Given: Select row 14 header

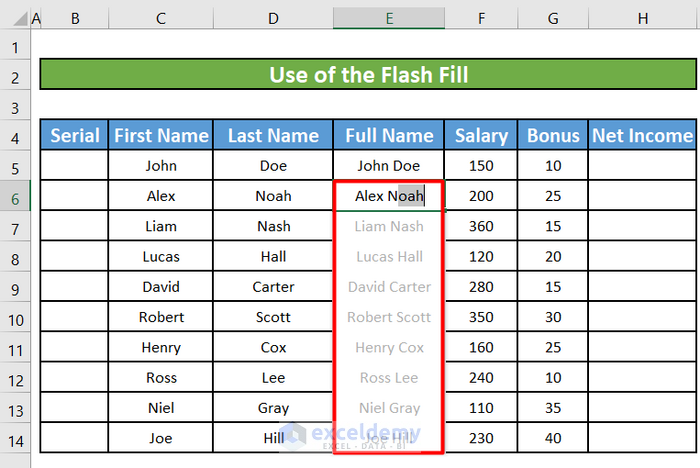Looking at the screenshot, I should tap(15, 438).
